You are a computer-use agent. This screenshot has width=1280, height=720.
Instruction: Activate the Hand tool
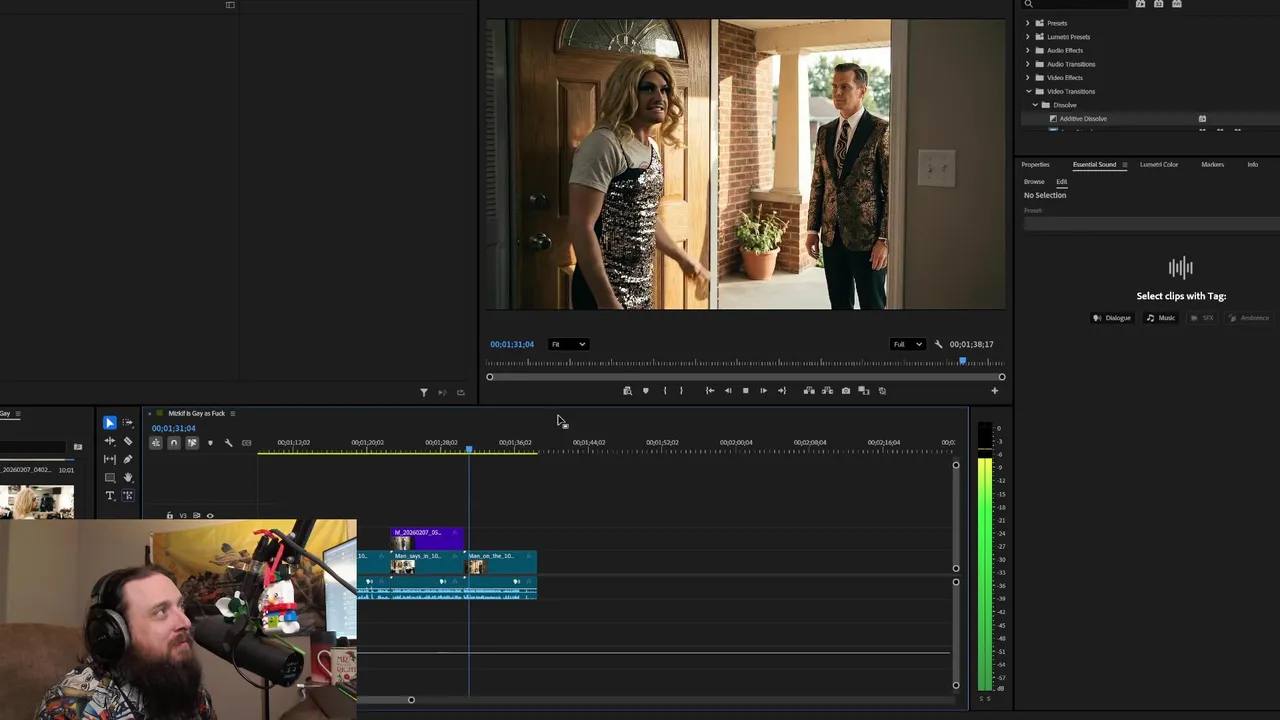click(x=128, y=478)
